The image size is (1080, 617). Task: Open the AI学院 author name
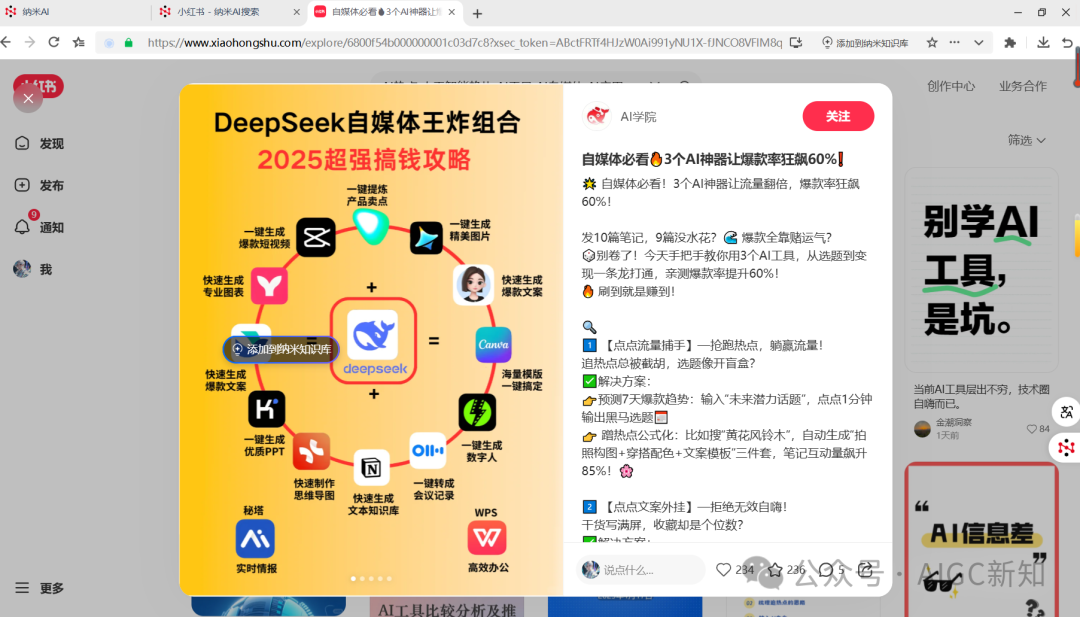(x=638, y=117)
